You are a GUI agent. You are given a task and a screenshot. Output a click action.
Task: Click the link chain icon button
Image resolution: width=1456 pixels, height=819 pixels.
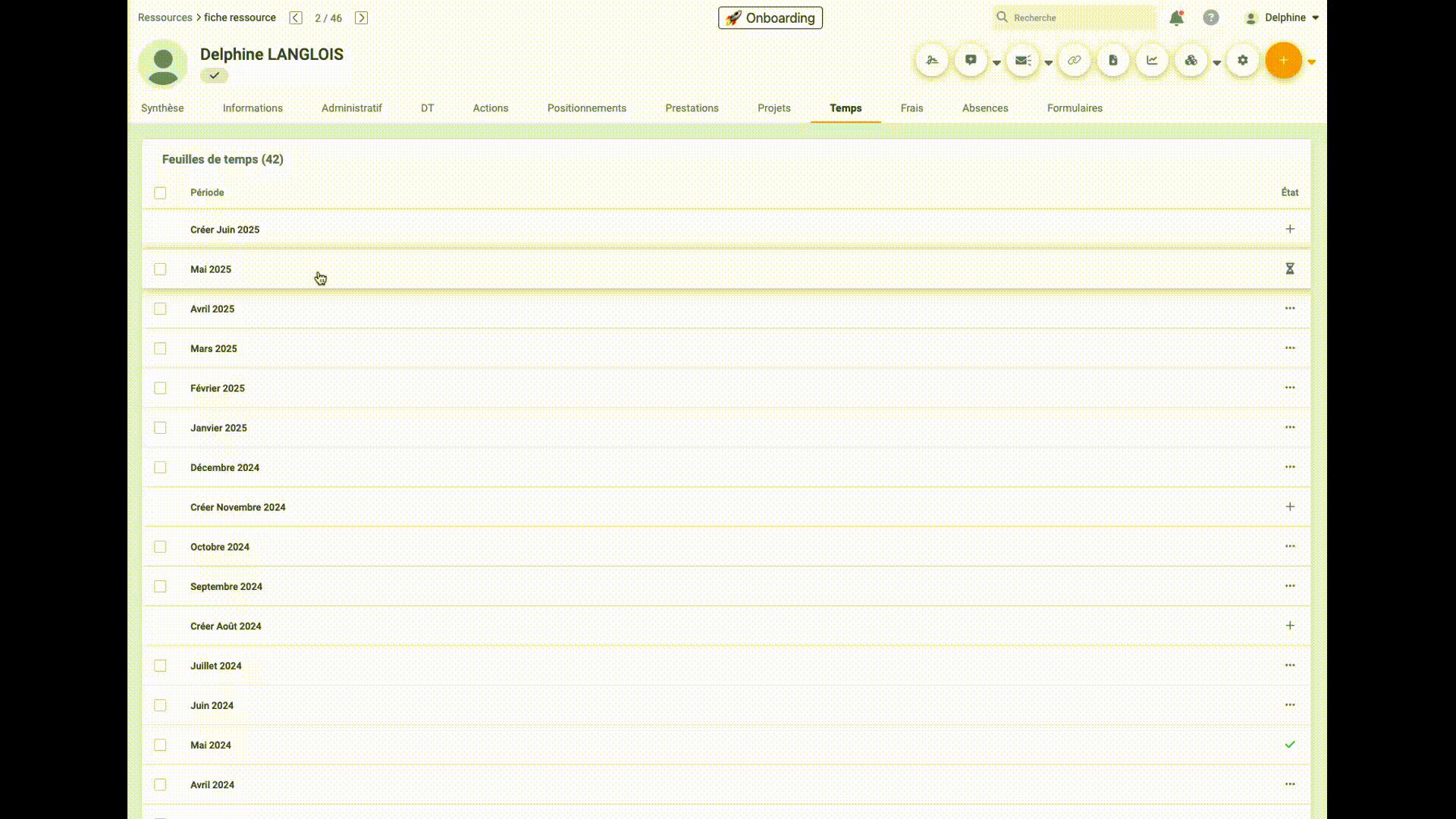(x=1075, y=61)
